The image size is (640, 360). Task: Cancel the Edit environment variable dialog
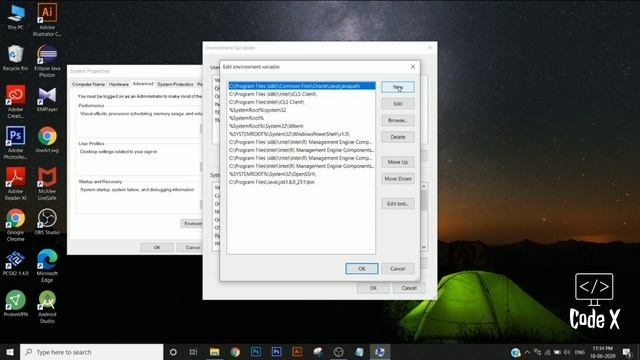pyautogui.click(x=398, y=269)
